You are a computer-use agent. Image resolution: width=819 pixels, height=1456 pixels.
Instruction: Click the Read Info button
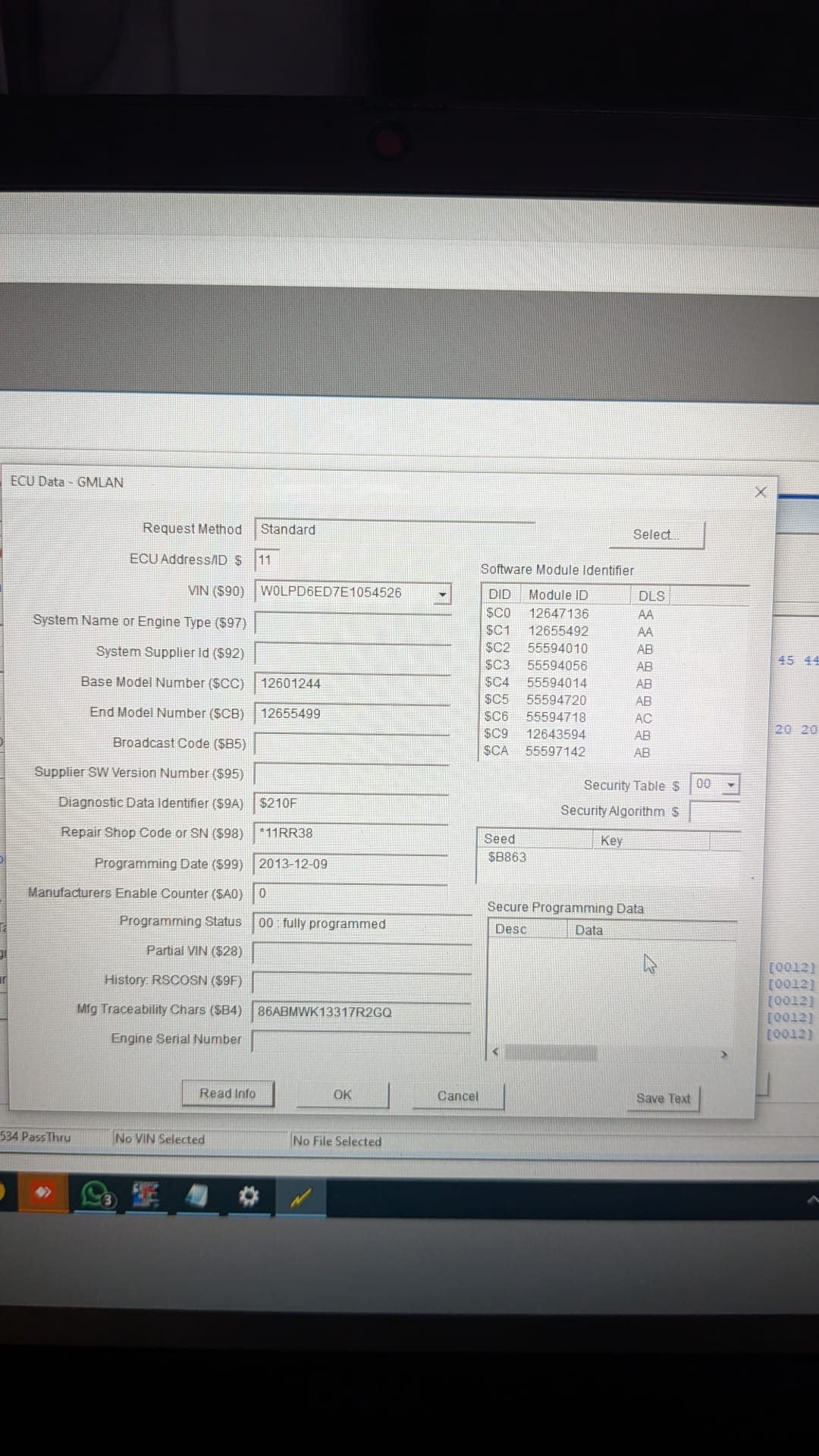click(x=227, y=1094)
